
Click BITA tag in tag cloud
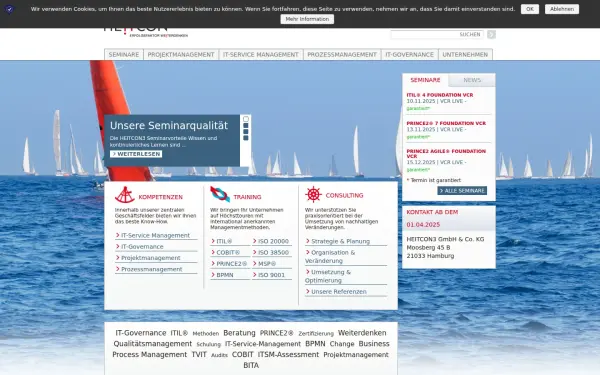[251, 365]
